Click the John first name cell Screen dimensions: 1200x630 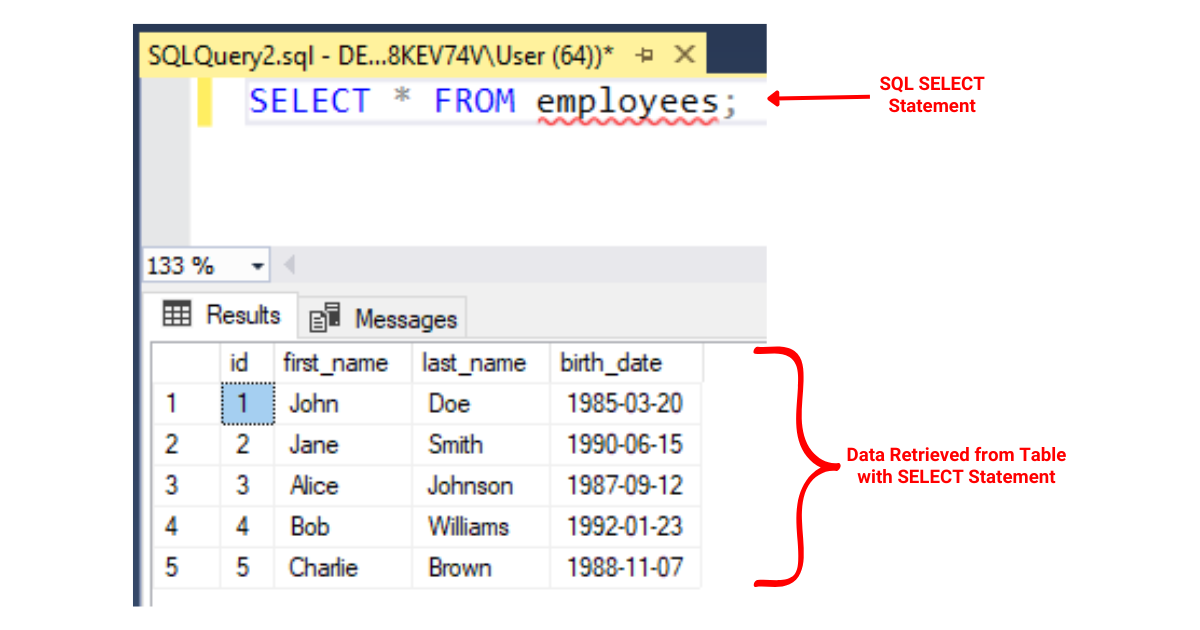[344, 404]
